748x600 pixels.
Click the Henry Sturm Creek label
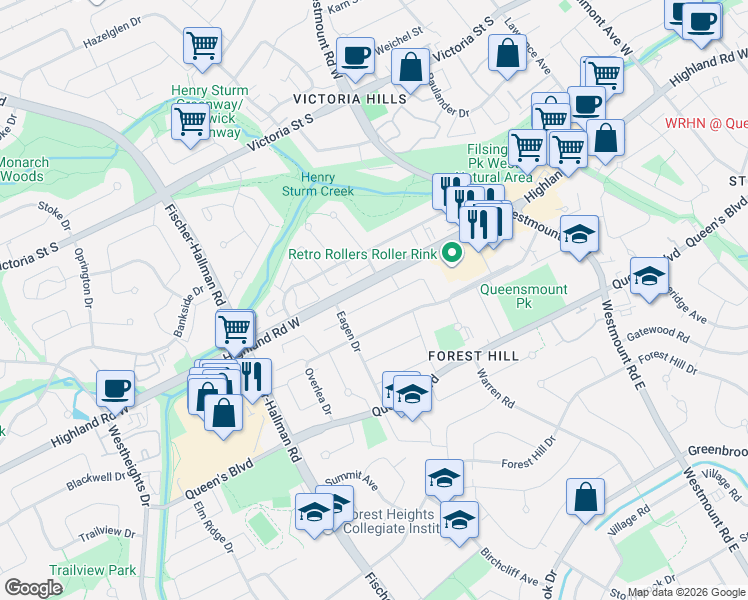318,185
